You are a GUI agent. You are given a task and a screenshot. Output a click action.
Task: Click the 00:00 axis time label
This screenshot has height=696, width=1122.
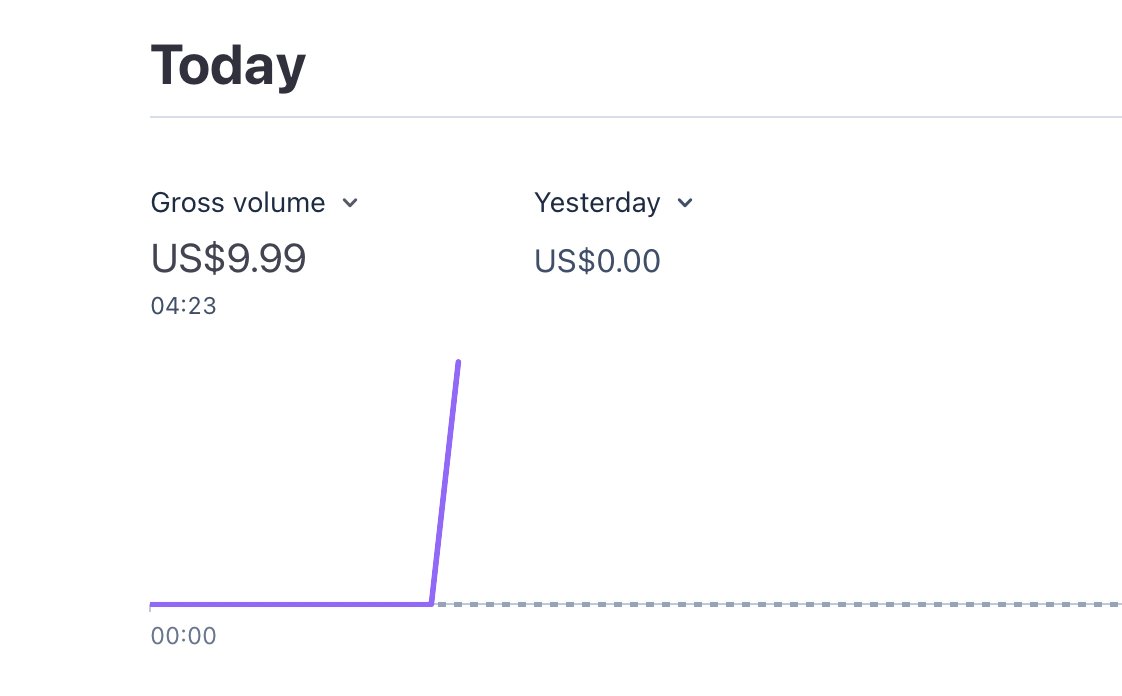pos(183,636)
